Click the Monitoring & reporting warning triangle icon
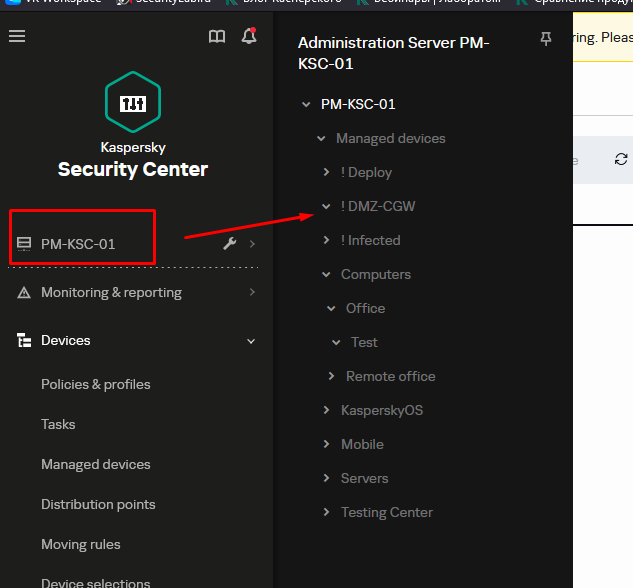 point(24,292)
